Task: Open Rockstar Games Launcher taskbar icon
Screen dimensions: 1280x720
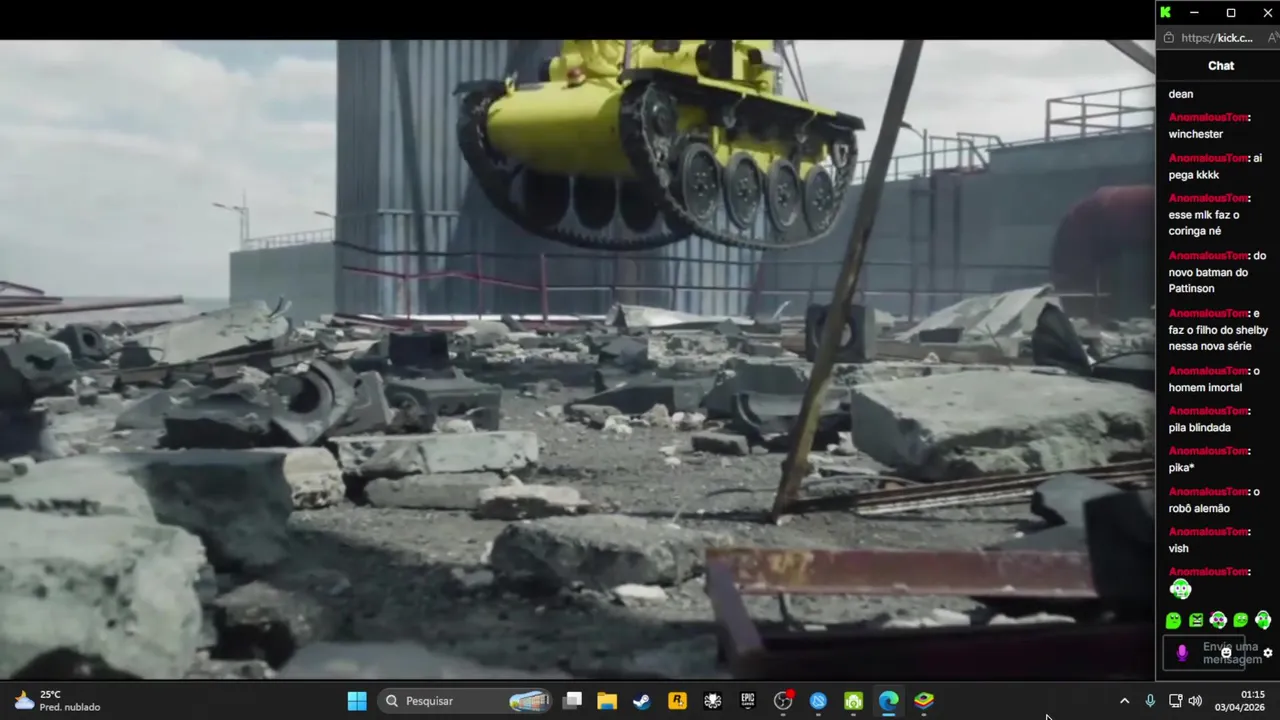Action: click(x=677, y=701)
